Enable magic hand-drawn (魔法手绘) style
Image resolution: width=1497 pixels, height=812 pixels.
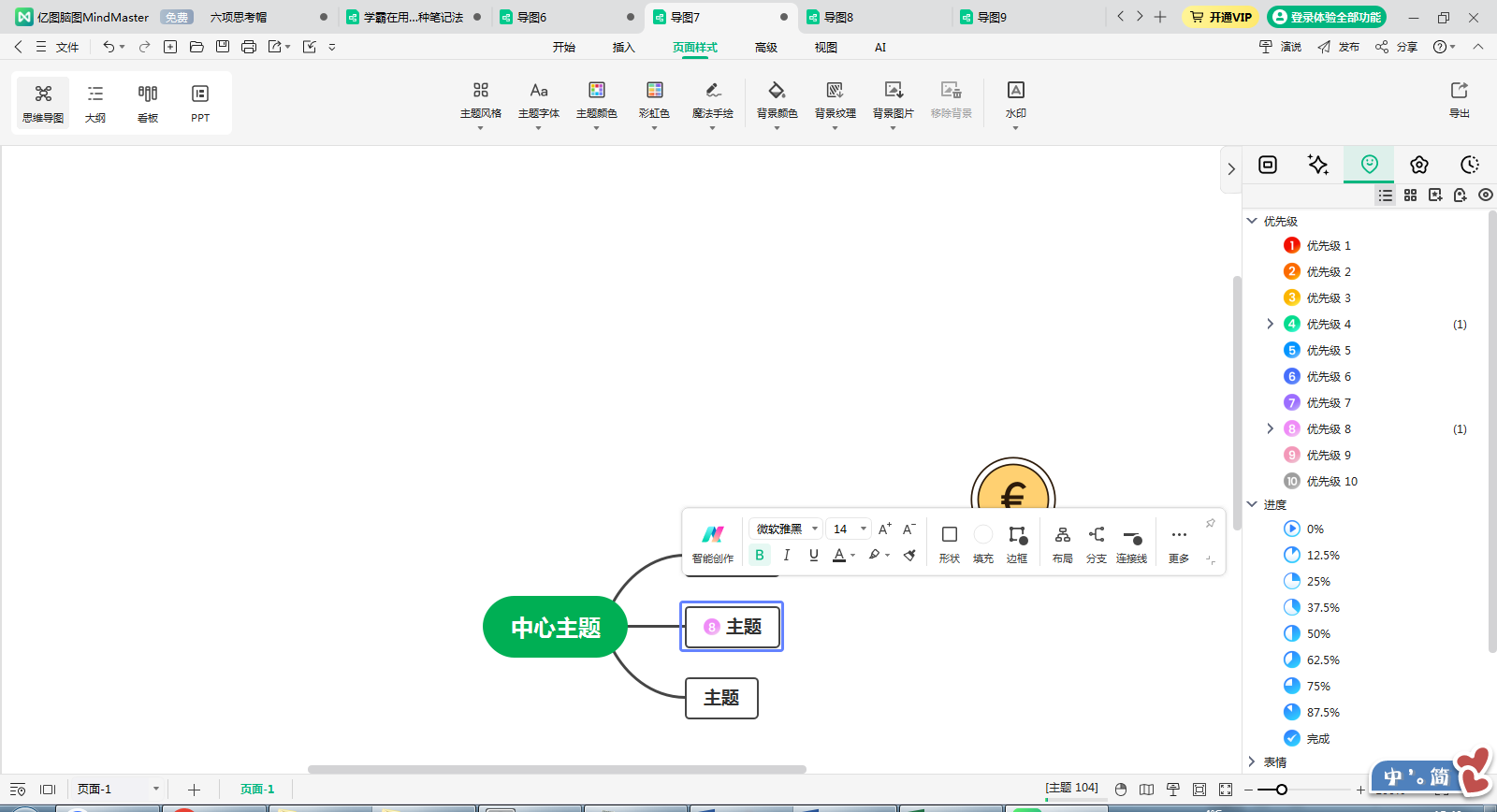point(712,101)
